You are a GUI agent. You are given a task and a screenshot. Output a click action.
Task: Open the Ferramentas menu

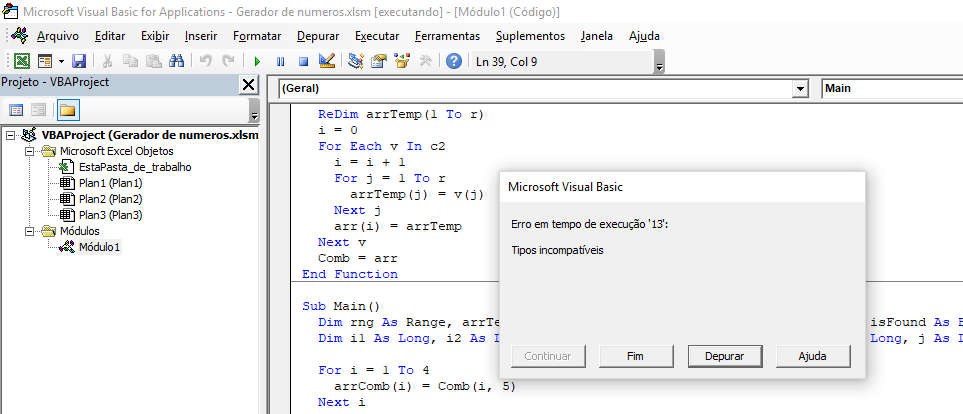(448, 36)
